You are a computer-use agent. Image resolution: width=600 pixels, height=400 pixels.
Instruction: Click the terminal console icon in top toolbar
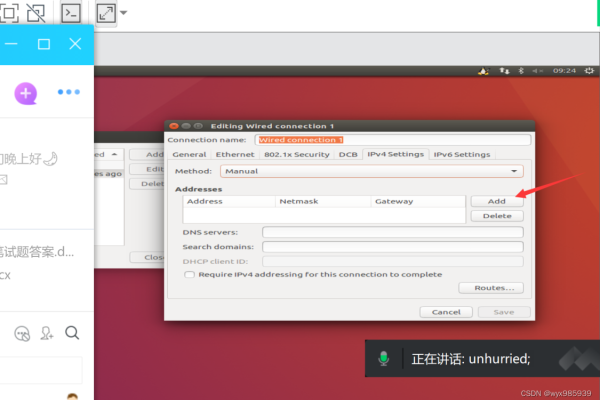pos(71,13)
